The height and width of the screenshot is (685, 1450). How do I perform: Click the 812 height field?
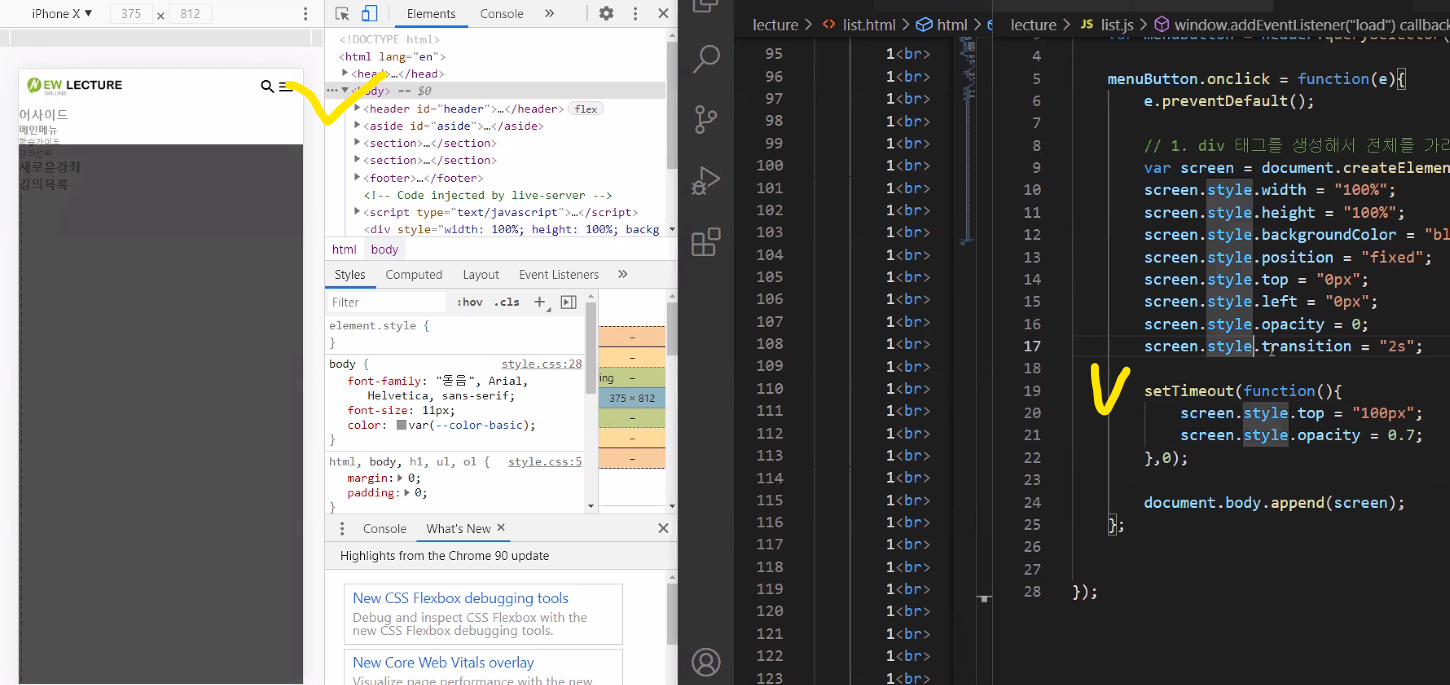191,14
